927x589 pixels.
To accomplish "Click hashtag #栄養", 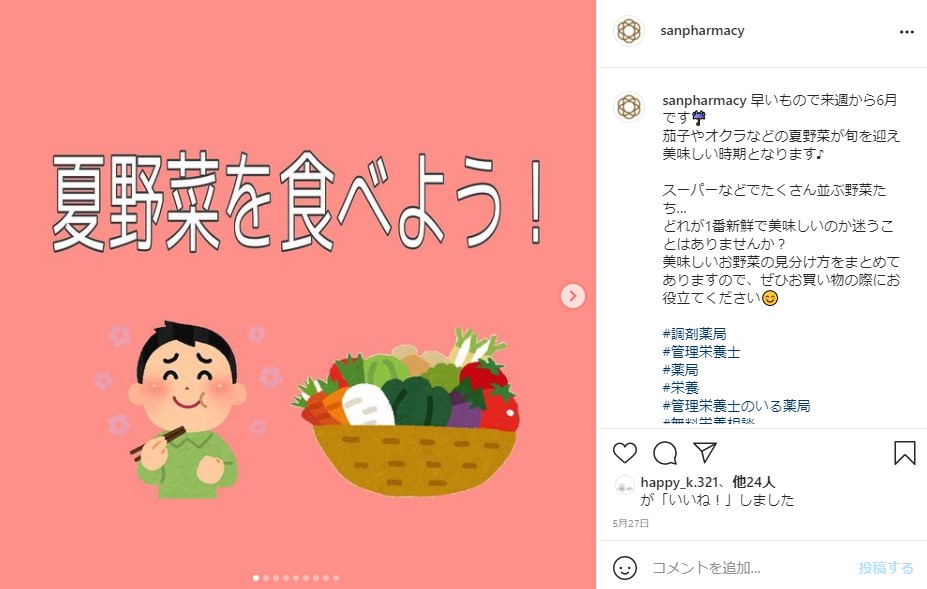I will 680,388.
